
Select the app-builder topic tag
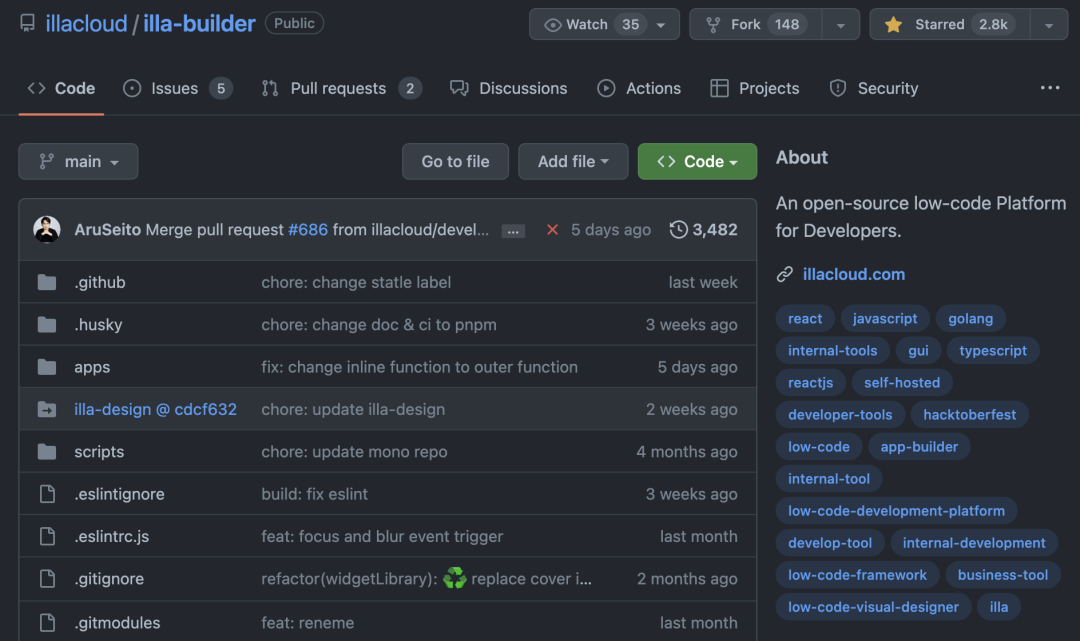[920, 446]
